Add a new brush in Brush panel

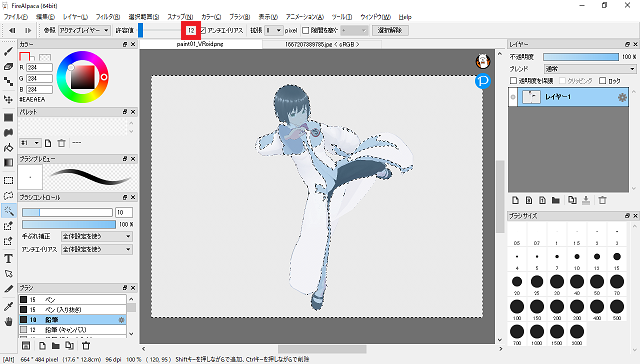point(42,346)
